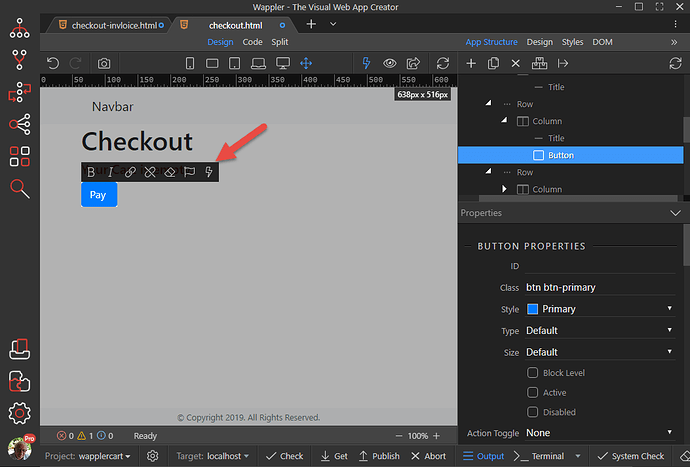Click the user profile avatar with Pro badge
Image resolution: width=690 pixels, height=467 pixels.
[20, 448]
